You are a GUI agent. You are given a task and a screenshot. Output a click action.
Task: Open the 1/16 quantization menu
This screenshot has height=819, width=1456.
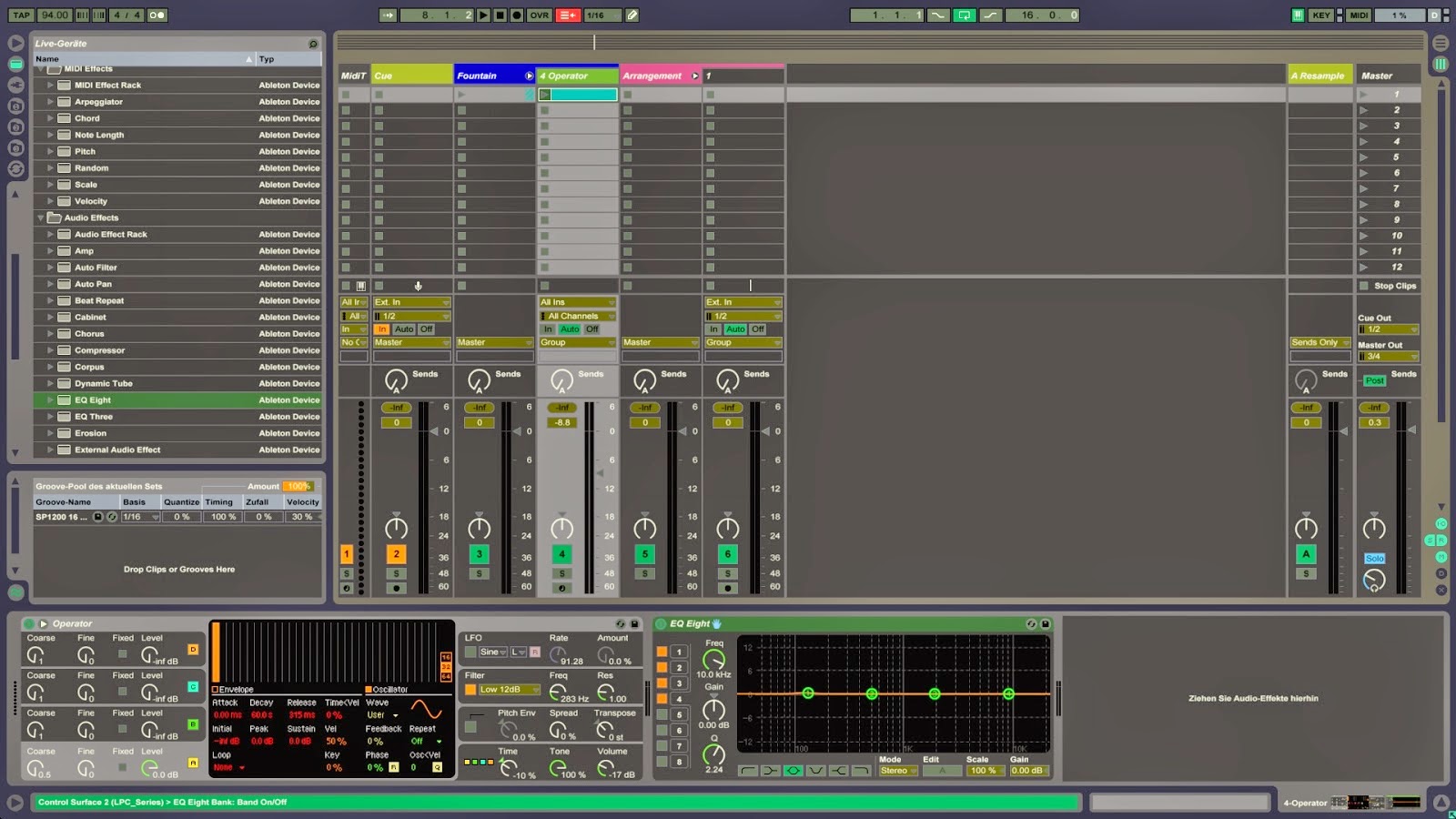point(601,15)
